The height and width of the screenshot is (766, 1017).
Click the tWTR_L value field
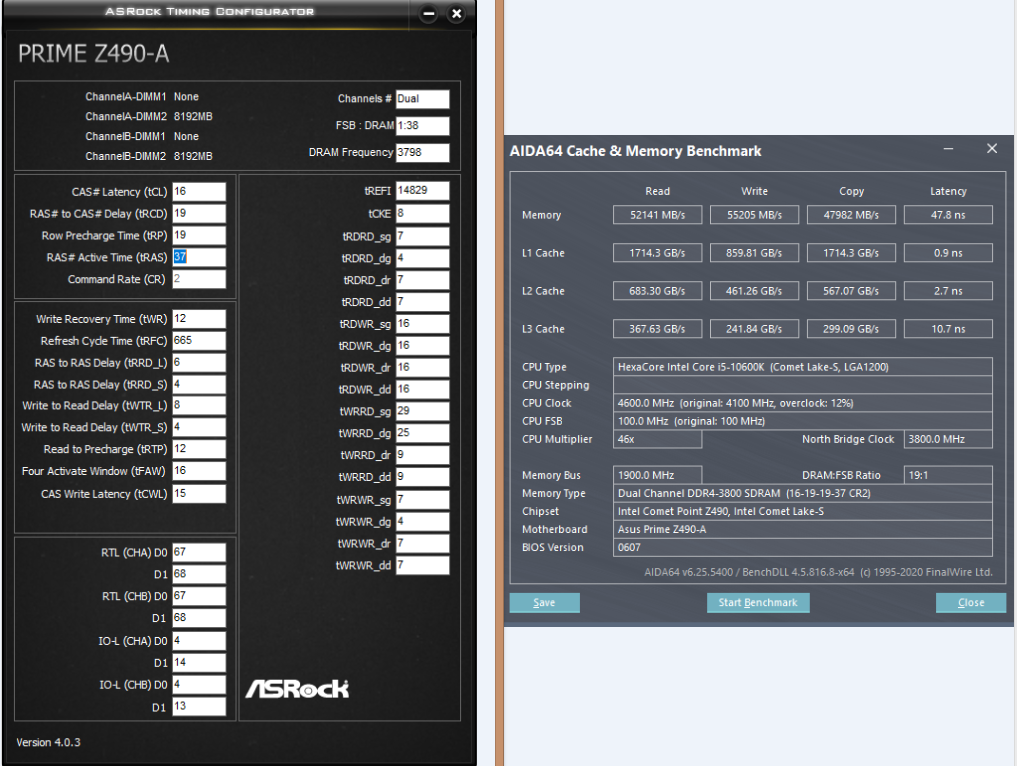tap(198, 405)
